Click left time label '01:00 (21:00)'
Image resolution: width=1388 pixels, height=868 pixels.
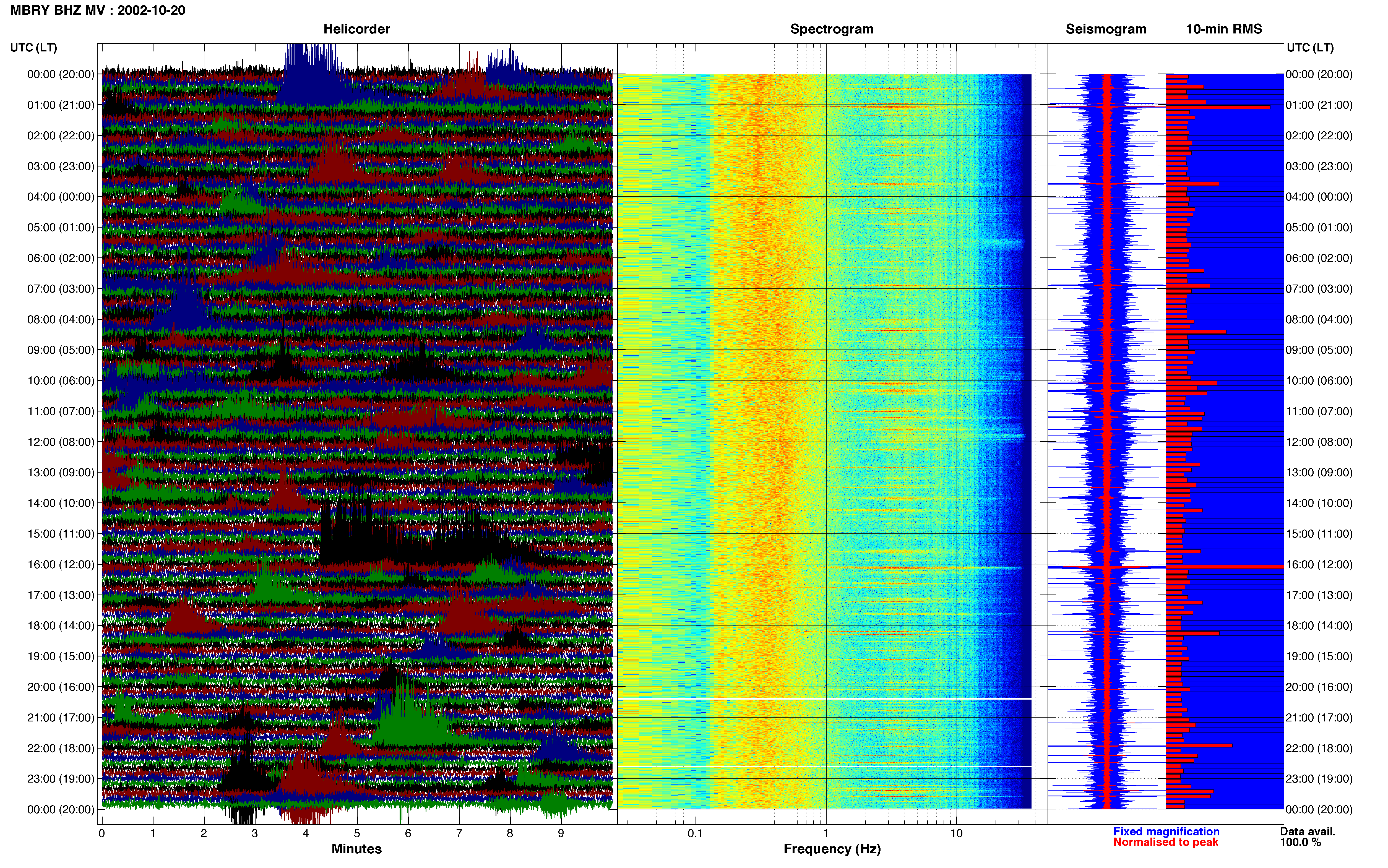(61, 105)
